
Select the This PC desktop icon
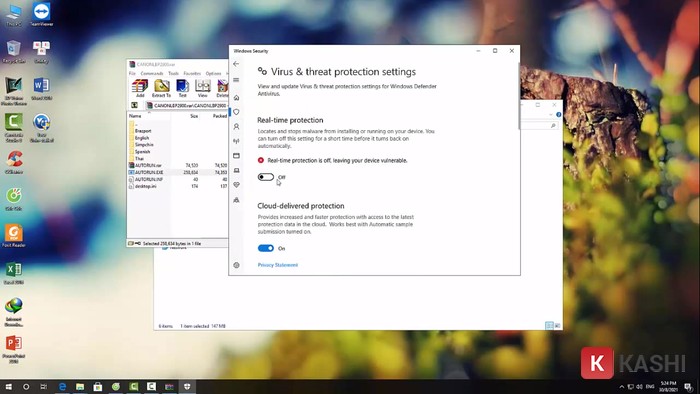click(14, 14)
